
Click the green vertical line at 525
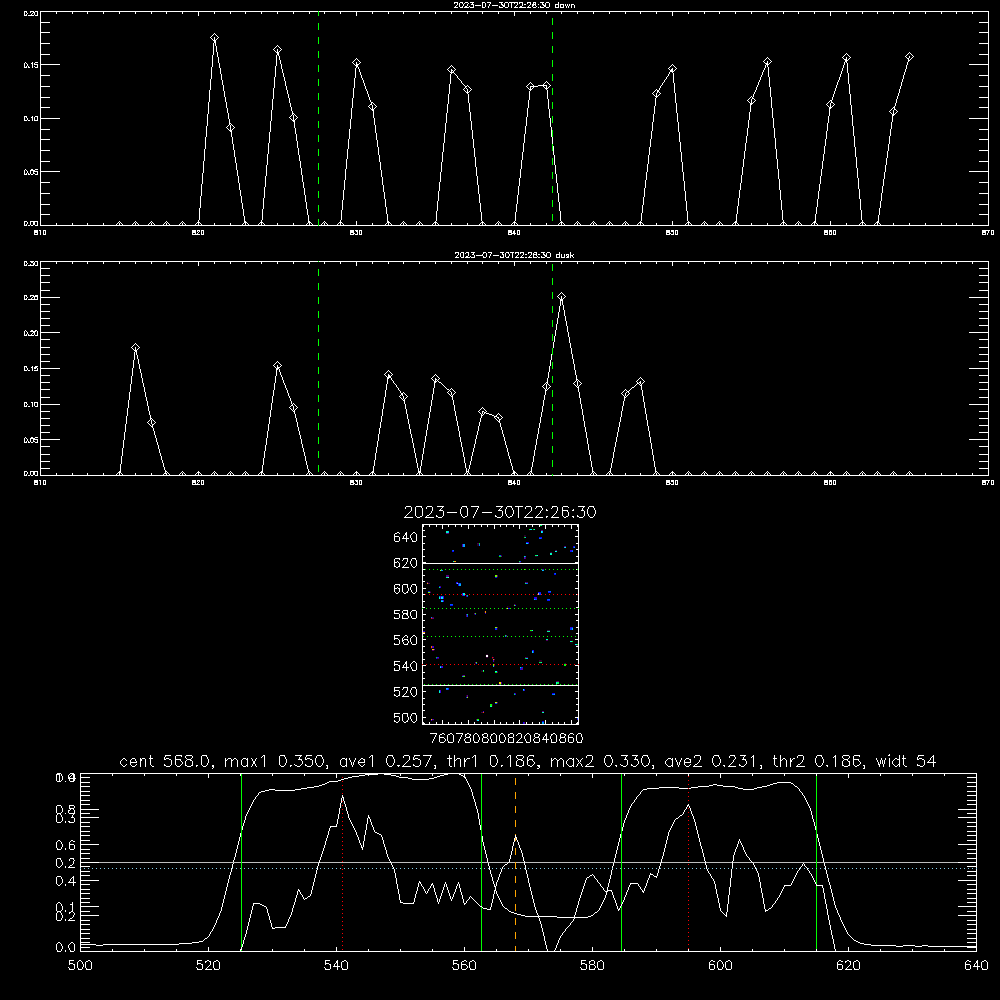click(242, 861)
